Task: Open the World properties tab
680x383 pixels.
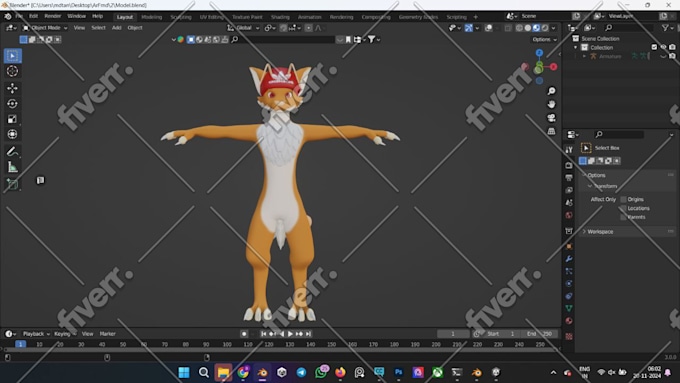Action: 569,215
